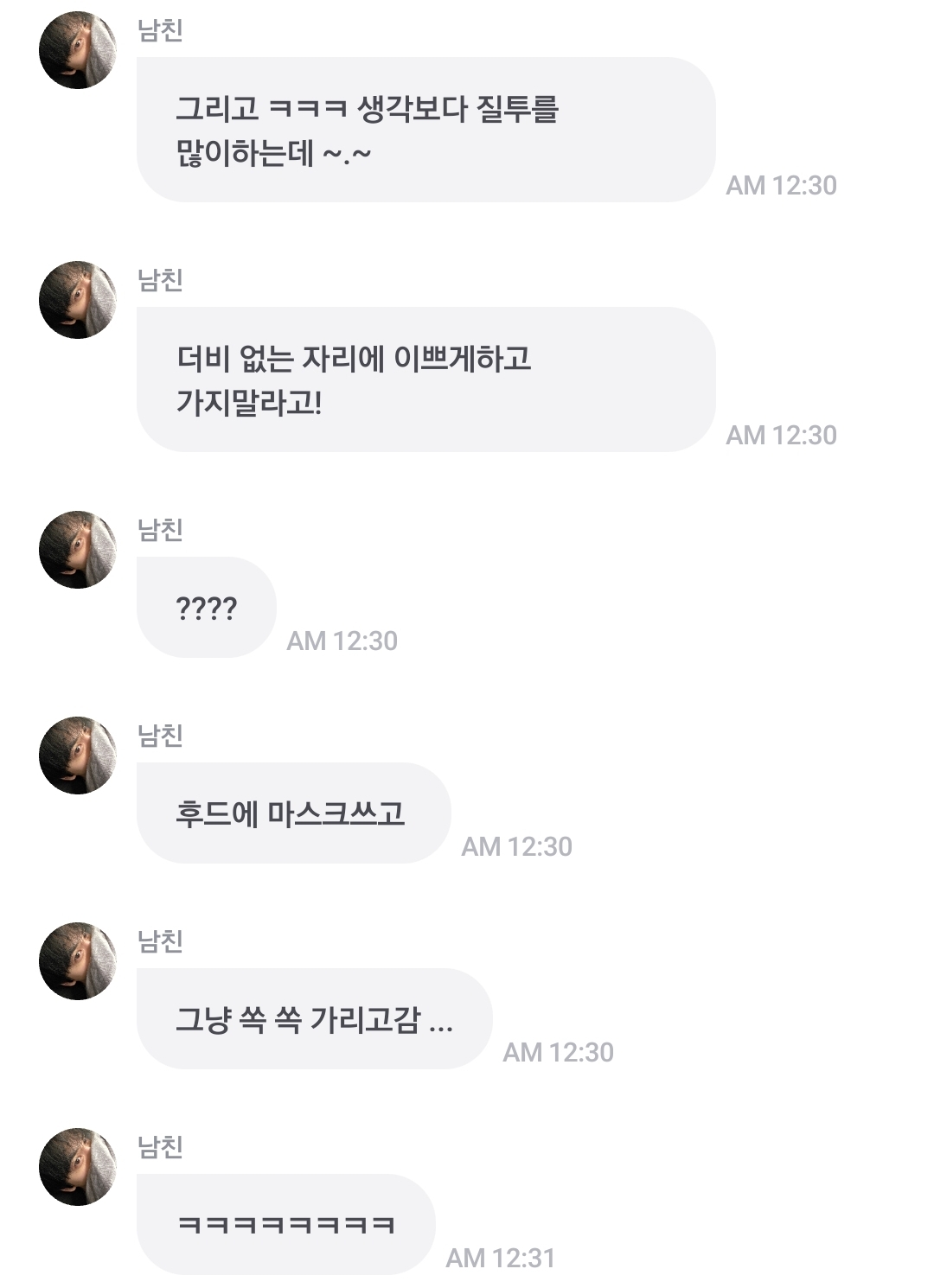The height and width of the screenshot is (1288, 934).
Task: Open profile picture next to 후드에 마스크쓰고
Action: [78, 756]
